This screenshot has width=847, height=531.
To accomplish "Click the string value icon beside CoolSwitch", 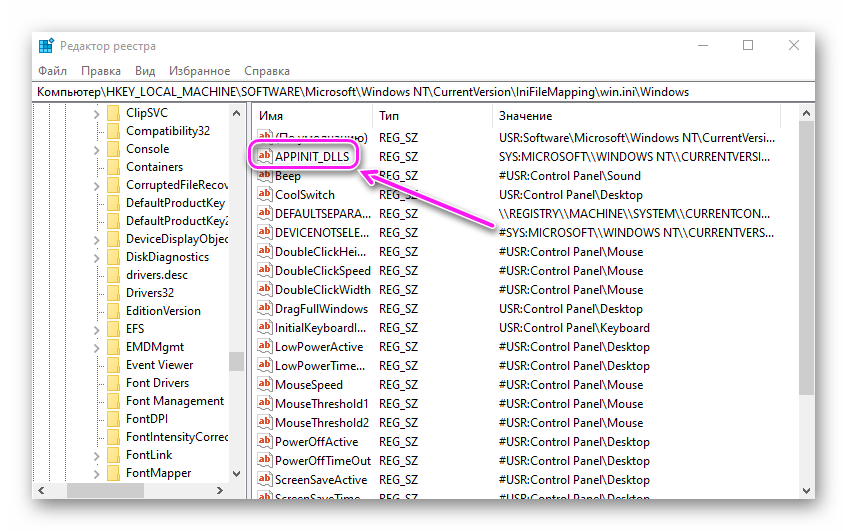I will pos(265,195).
